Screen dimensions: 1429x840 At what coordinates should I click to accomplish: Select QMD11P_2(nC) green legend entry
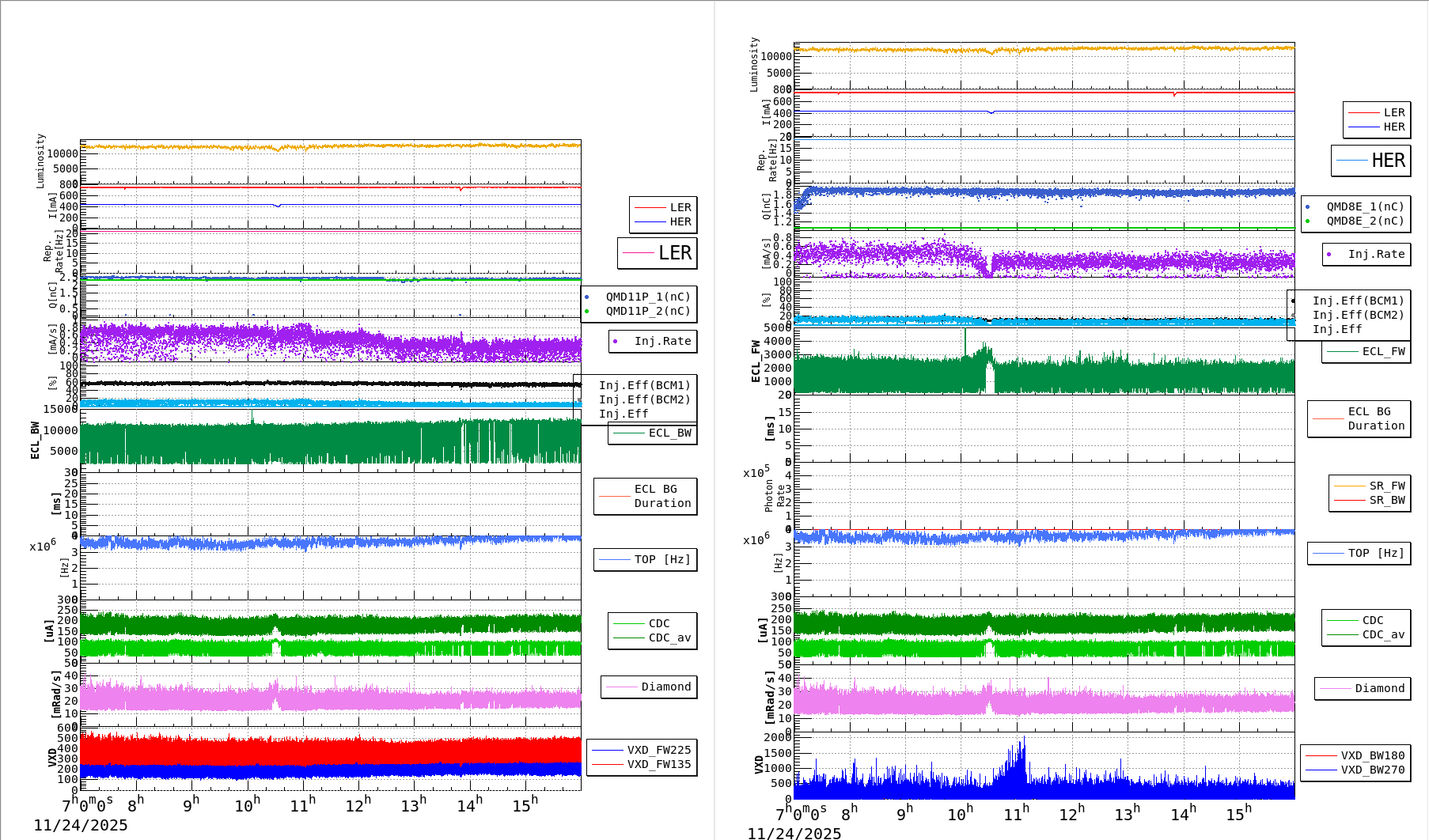pyautogui.click(x=647, y=312)
